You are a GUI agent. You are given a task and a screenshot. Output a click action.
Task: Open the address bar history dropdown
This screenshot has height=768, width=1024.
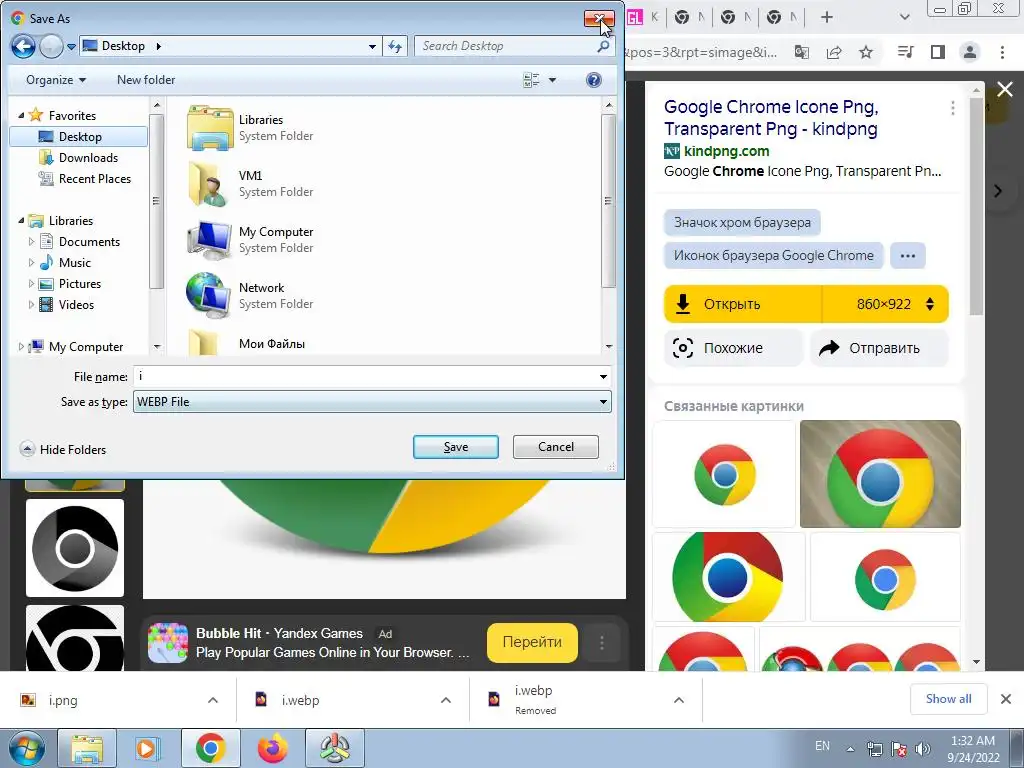pos(372,47)
